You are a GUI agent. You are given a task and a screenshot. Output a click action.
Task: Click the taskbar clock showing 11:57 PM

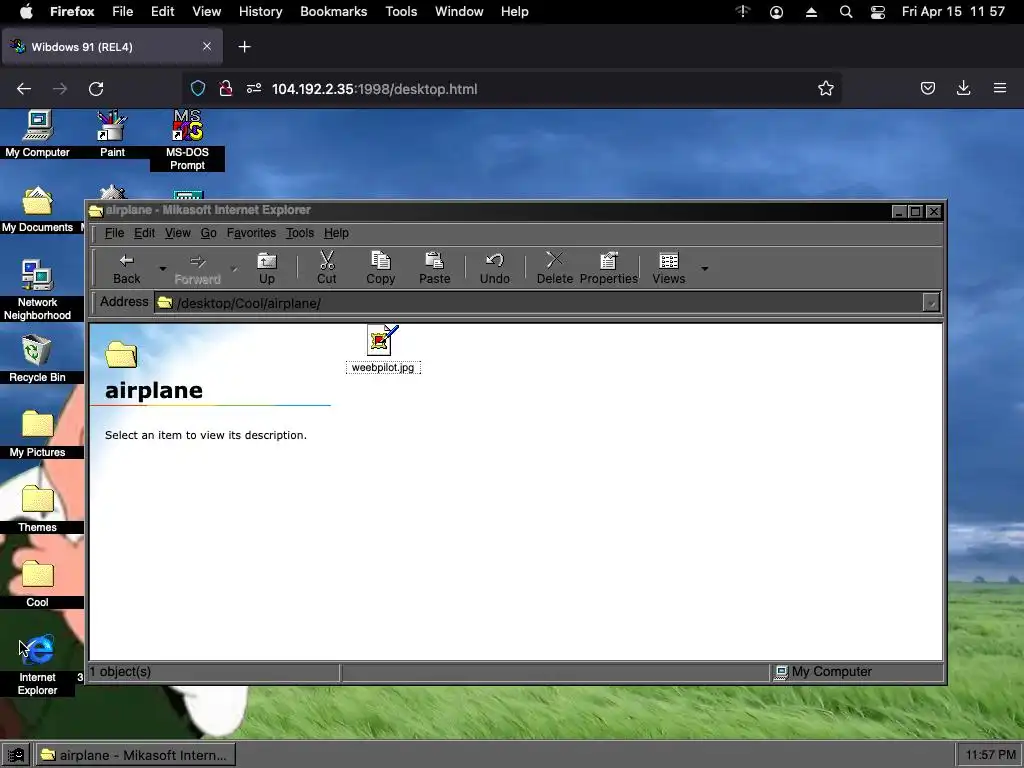tap(990, 755)
